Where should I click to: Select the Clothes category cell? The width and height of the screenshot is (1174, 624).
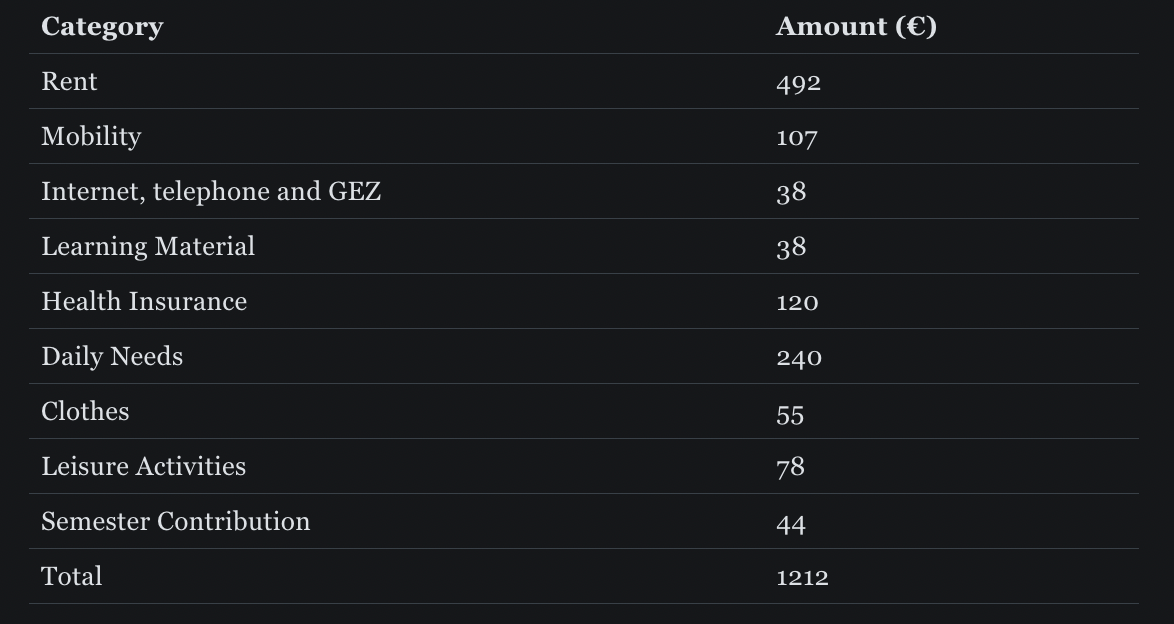[x=85, y=412]
